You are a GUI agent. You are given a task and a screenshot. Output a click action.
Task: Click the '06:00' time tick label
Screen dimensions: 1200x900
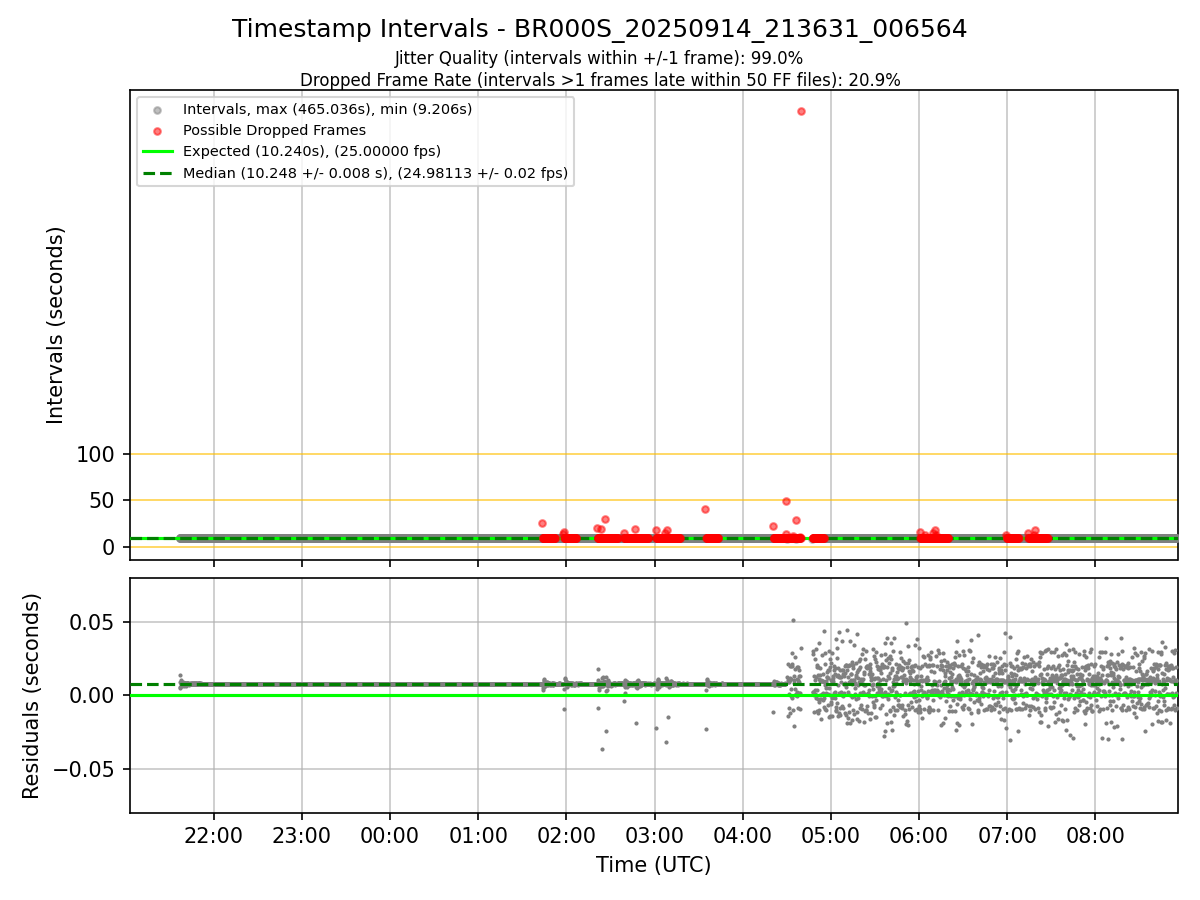[x=918, y=836]
